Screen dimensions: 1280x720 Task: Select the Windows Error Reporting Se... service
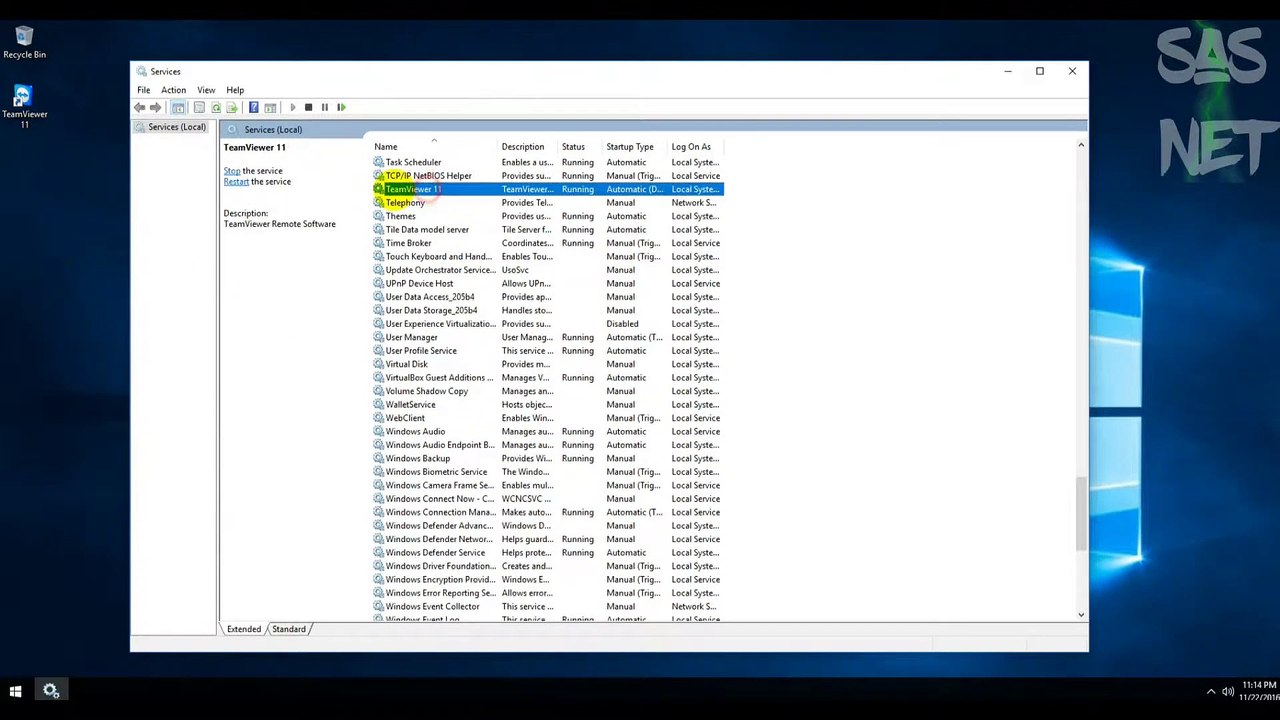pyautogui.click(x=441, y=593)
